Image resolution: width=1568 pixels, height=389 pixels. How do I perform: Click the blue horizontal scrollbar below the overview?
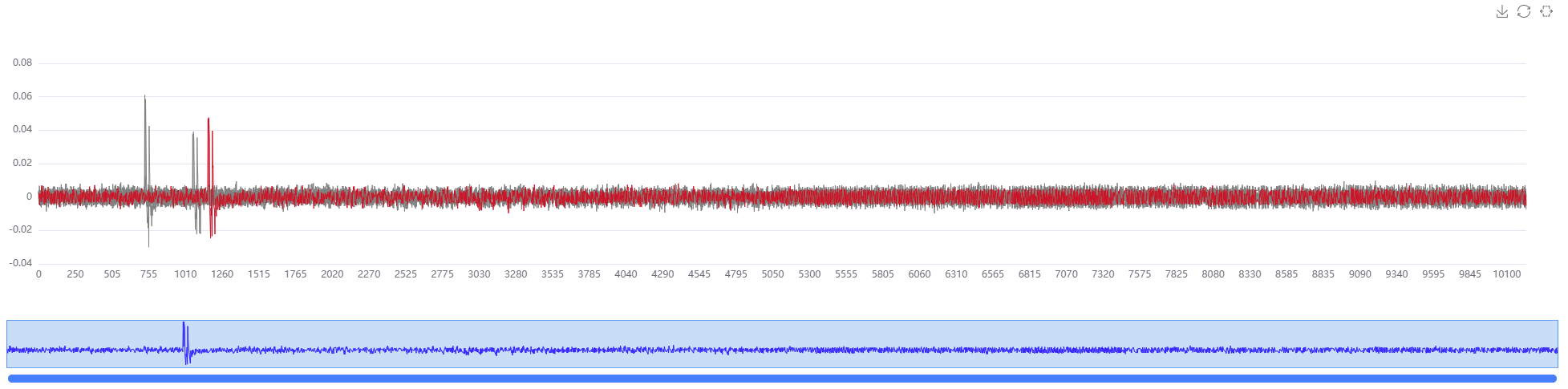pyautogui.click(x=782, y=379)
